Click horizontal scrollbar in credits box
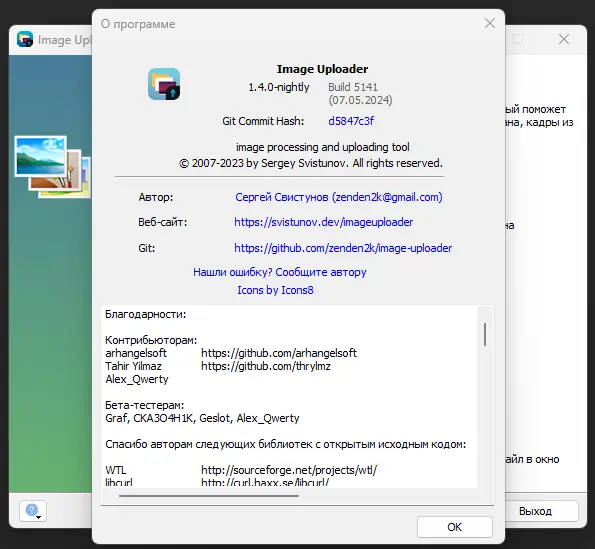Screen dimensions: 595x549 [209, 496]
